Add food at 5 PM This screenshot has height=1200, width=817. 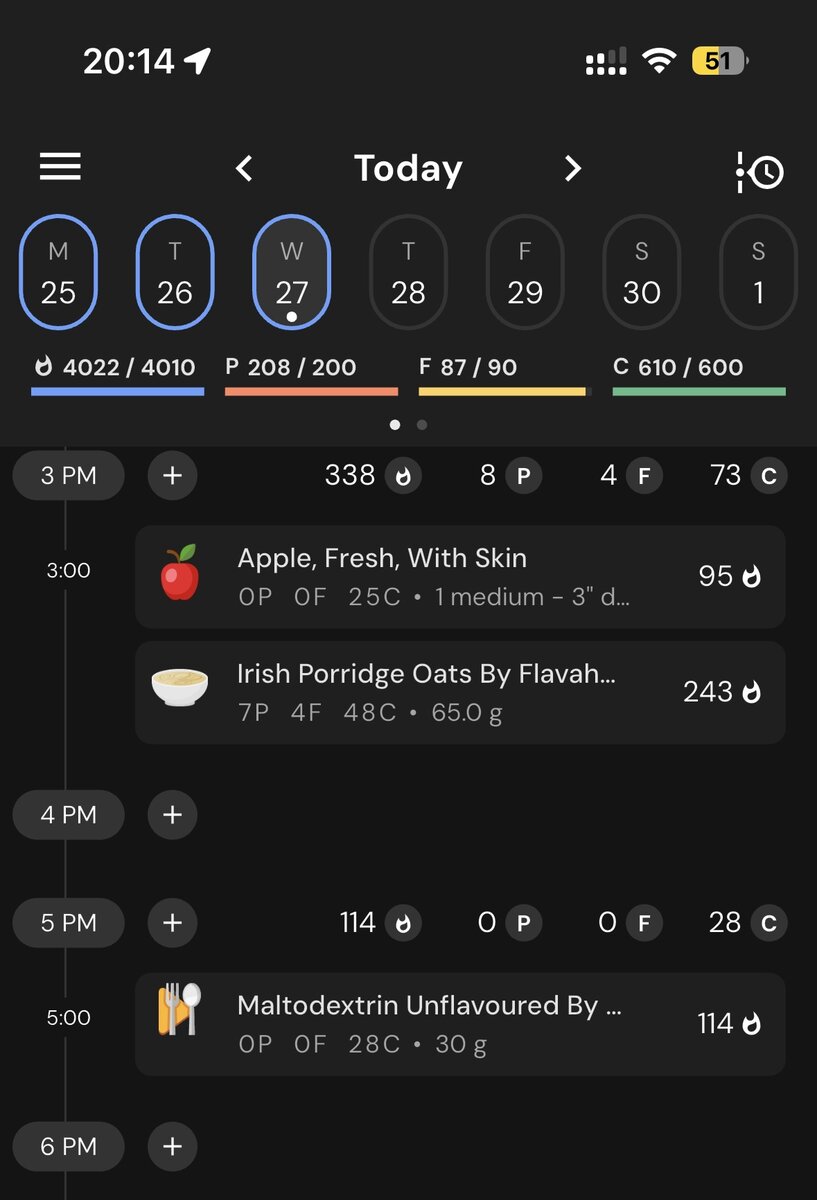(x=173, y=922)
